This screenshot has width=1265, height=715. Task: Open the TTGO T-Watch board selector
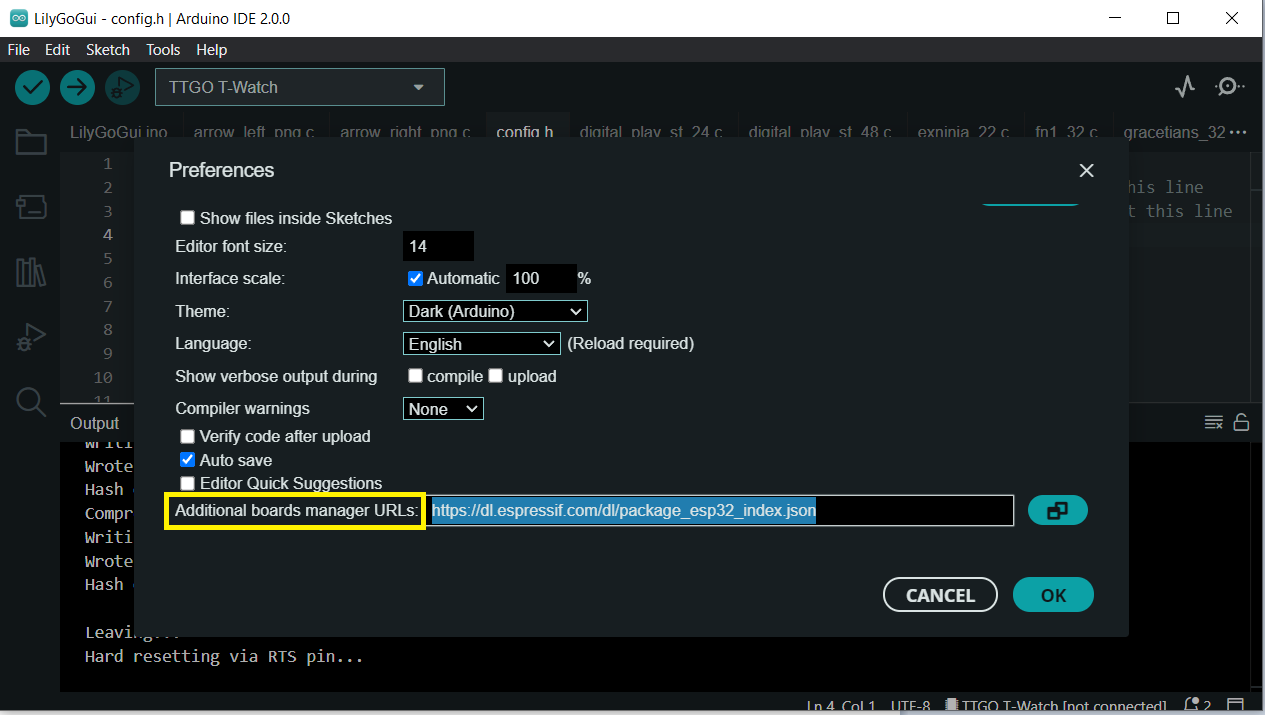300,87
